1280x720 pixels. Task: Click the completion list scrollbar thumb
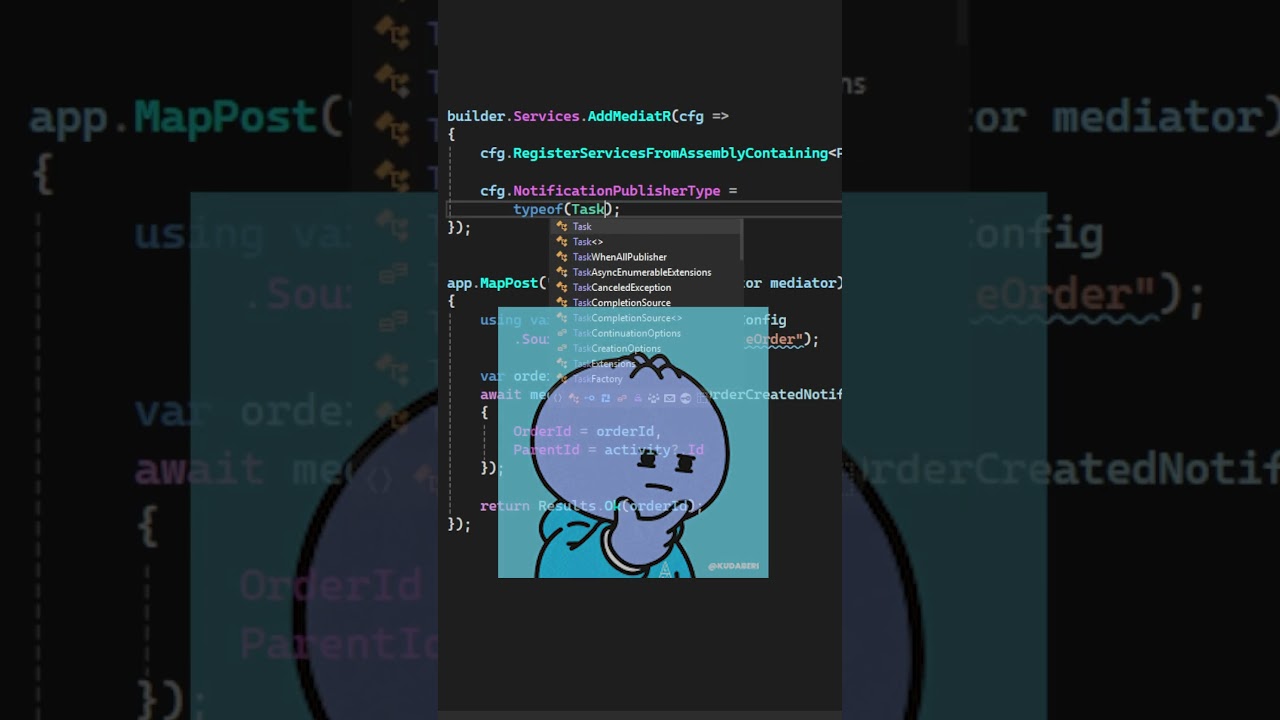pyautogui.click(x=741, y=240)
